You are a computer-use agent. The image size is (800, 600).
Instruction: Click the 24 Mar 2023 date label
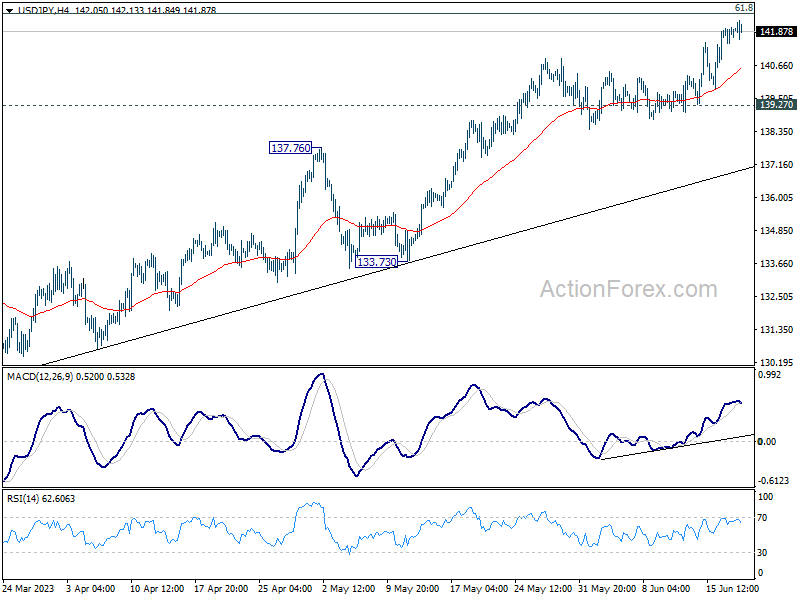pos(29,588)
